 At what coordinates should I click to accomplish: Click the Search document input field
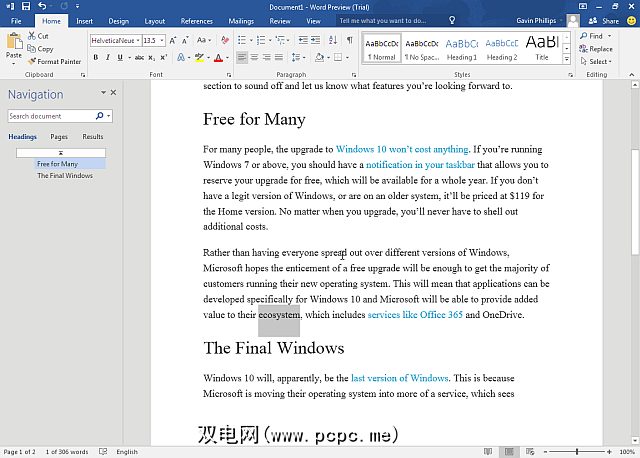tap(50, 116)
